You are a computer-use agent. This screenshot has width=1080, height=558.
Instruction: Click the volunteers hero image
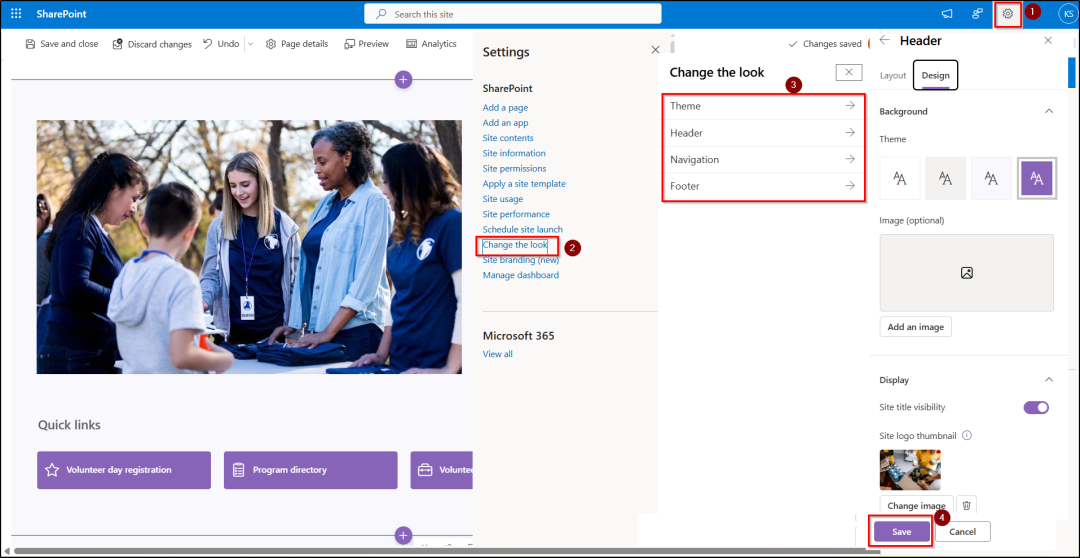pos(249,247)
